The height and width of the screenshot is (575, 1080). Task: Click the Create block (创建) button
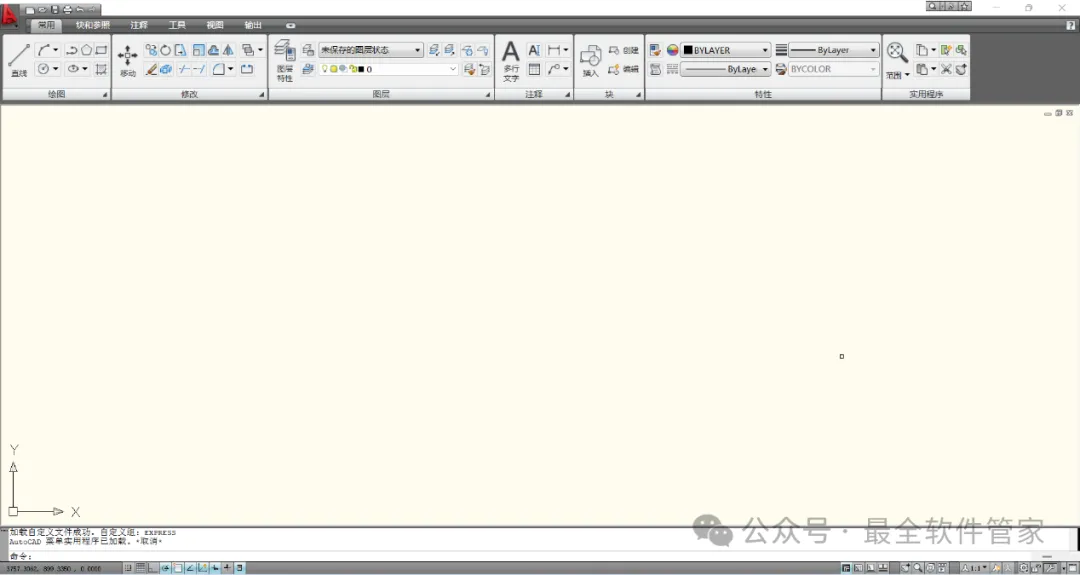click(x=623, y=50)
